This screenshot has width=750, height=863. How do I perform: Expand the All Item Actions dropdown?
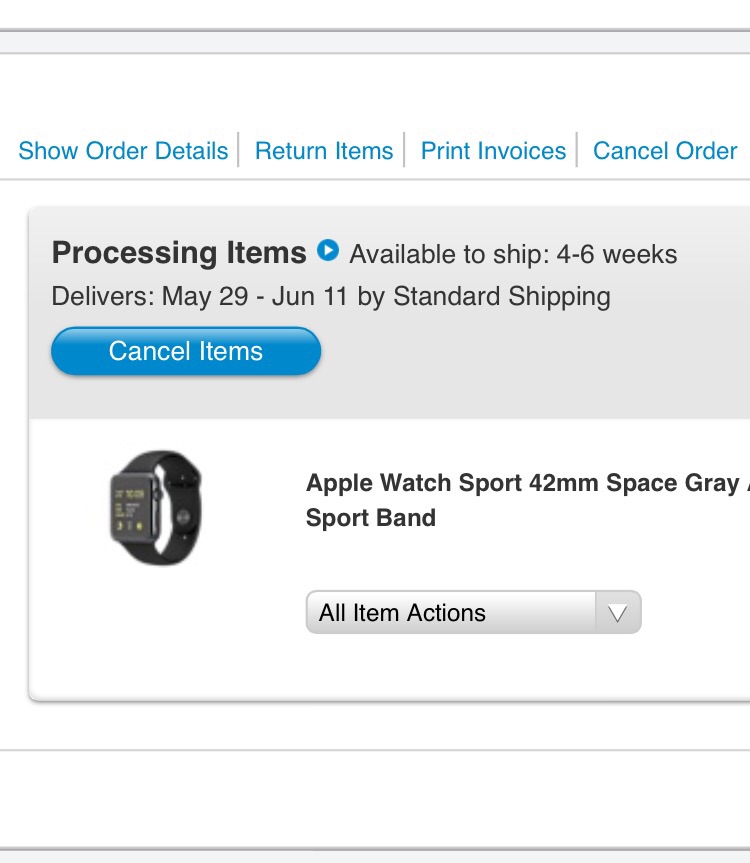473,612
